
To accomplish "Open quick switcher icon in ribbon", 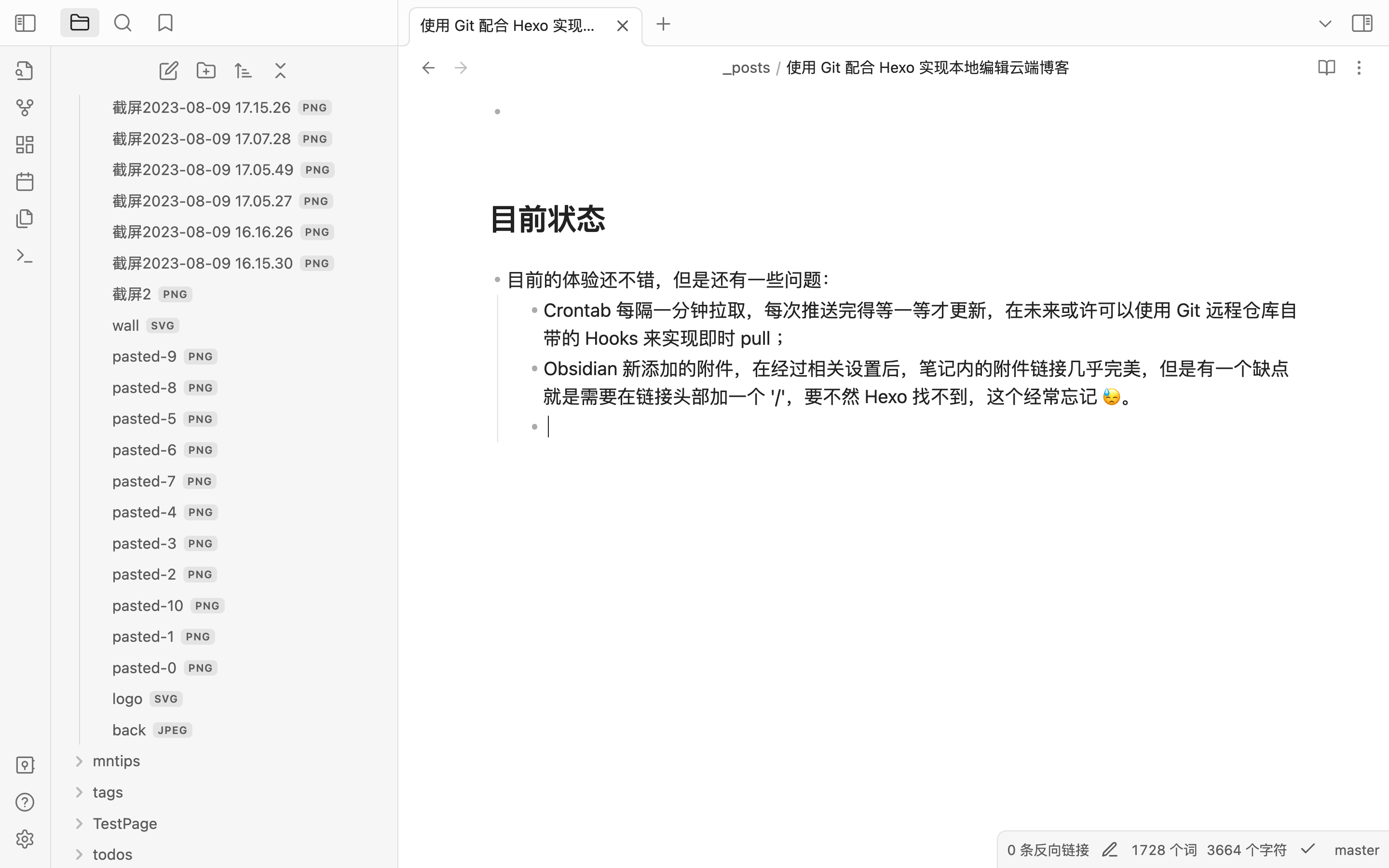I will (x=25, y=70).
